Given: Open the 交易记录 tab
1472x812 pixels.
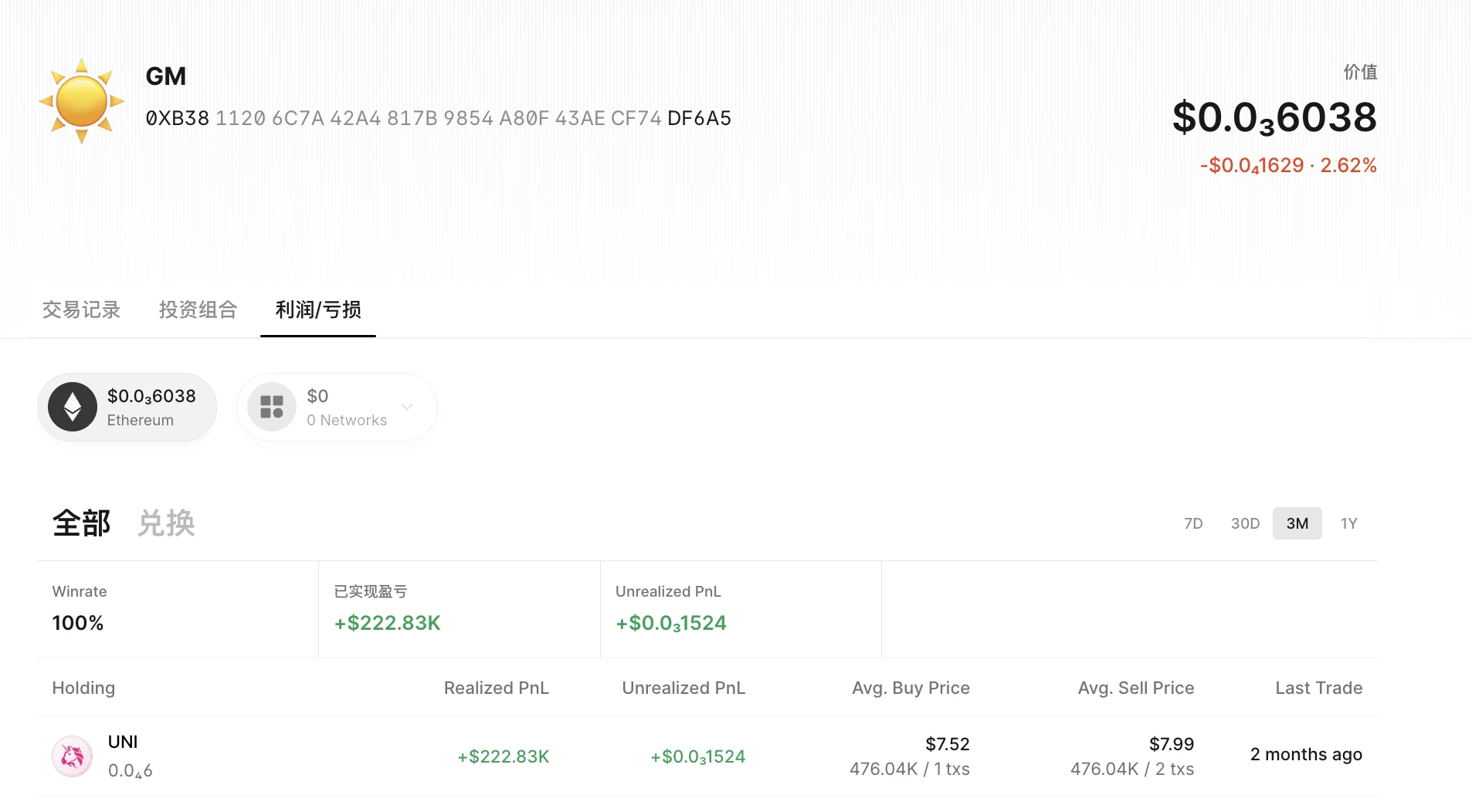Looking at the screenshot, I should pyautogui.click(x=81, y=310).
